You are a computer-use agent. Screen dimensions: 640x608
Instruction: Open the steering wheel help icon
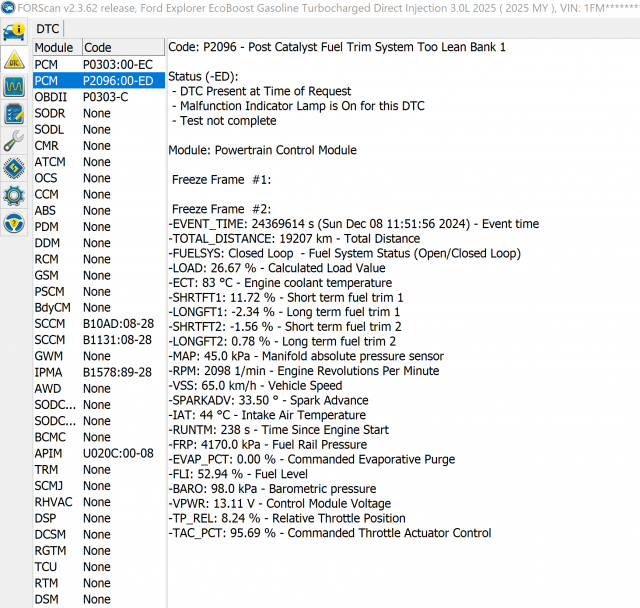tap(14, 223)
